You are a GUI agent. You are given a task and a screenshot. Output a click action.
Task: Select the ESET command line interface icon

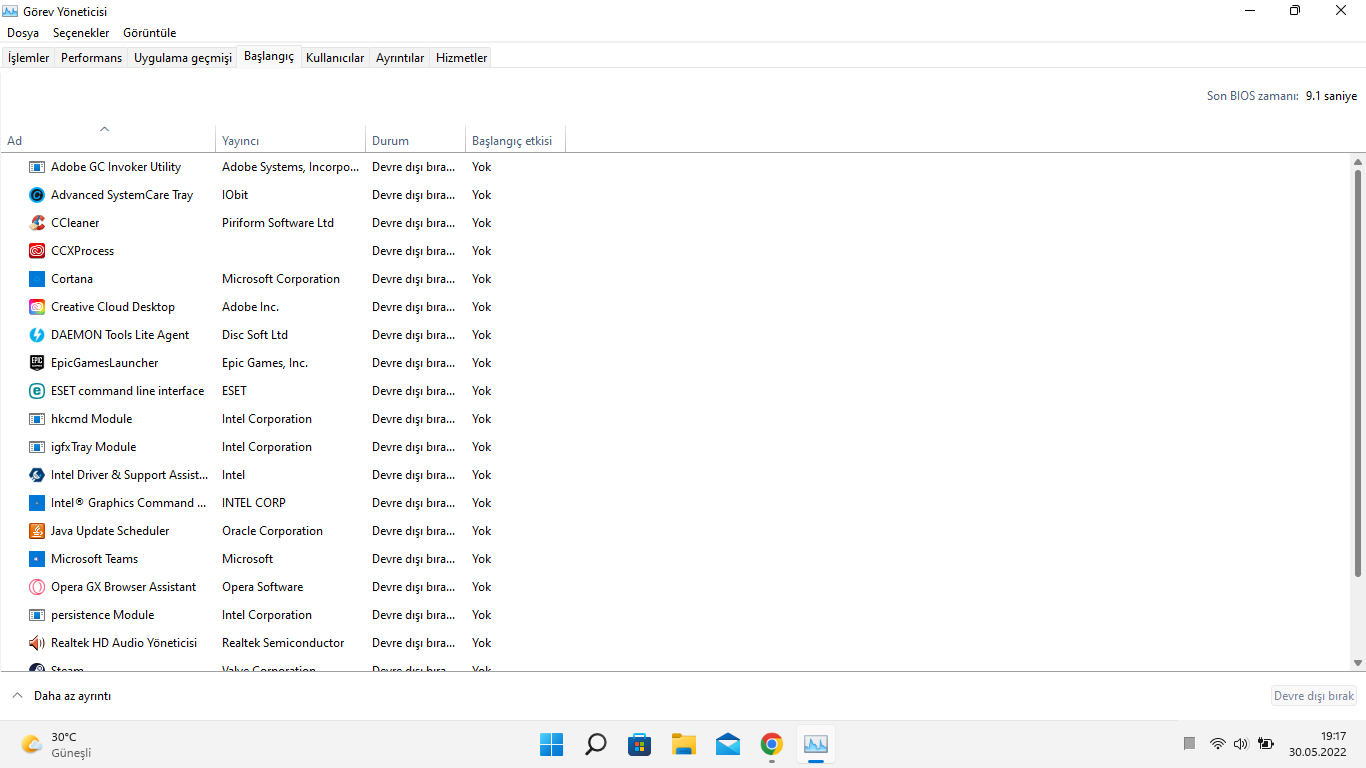coord(37,391)
